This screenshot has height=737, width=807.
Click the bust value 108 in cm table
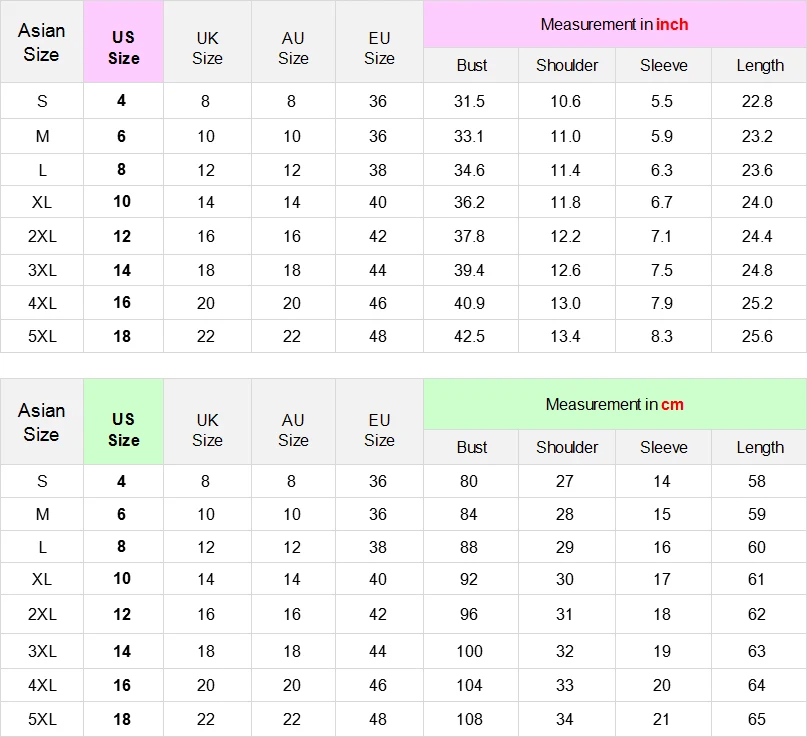469,719
